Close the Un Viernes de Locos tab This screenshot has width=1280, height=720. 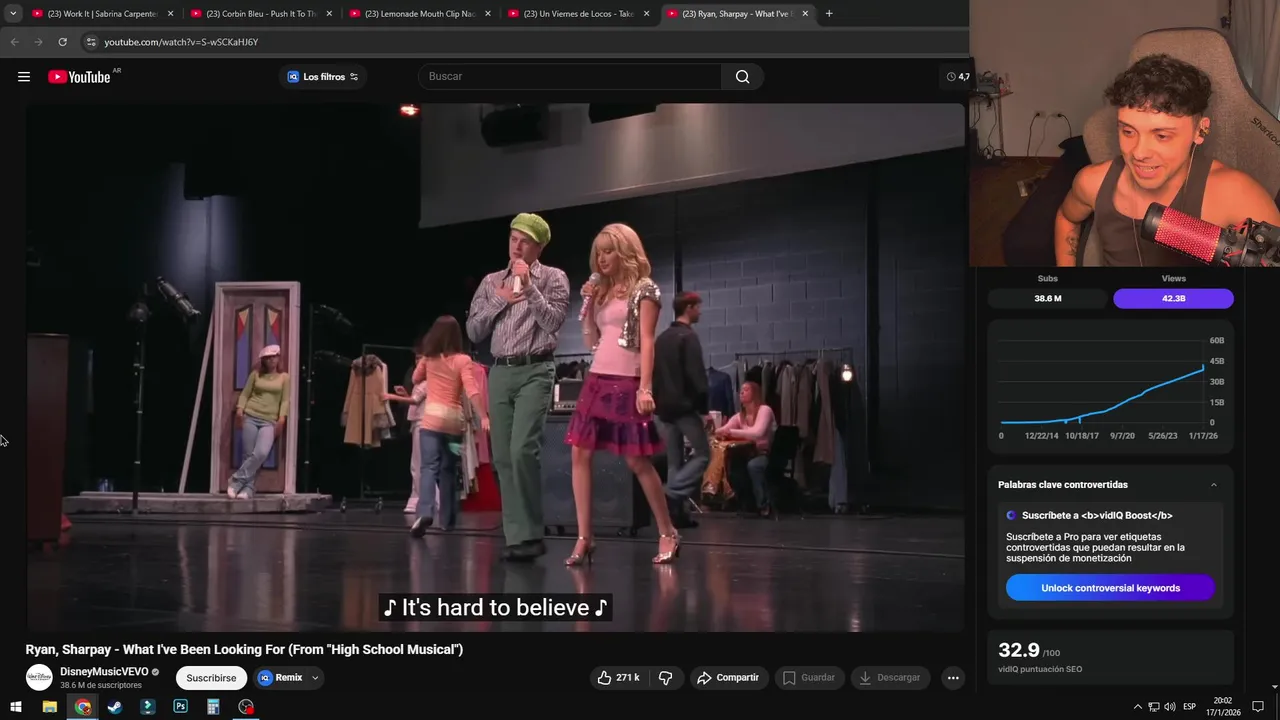646,14
